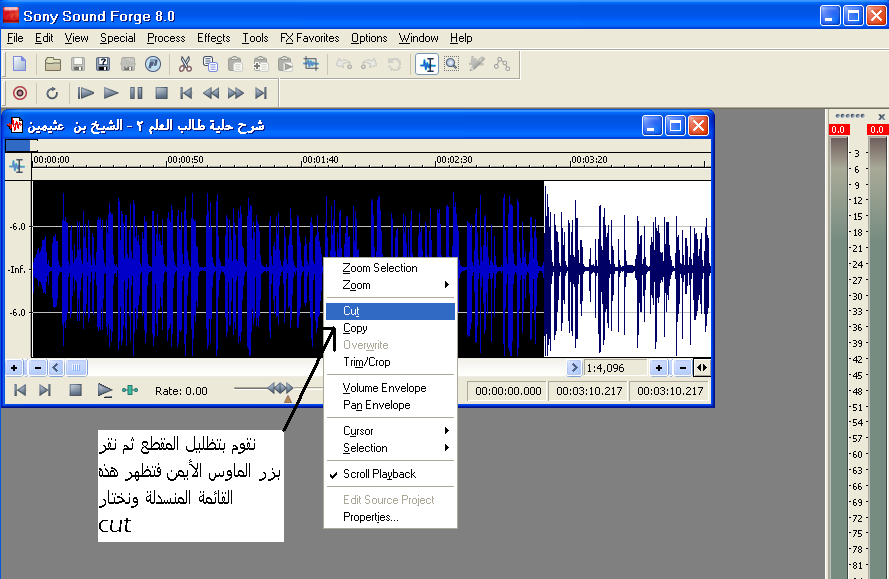Click the Save As toolbar icon
889x579 pixels.
tap(103, 64)
